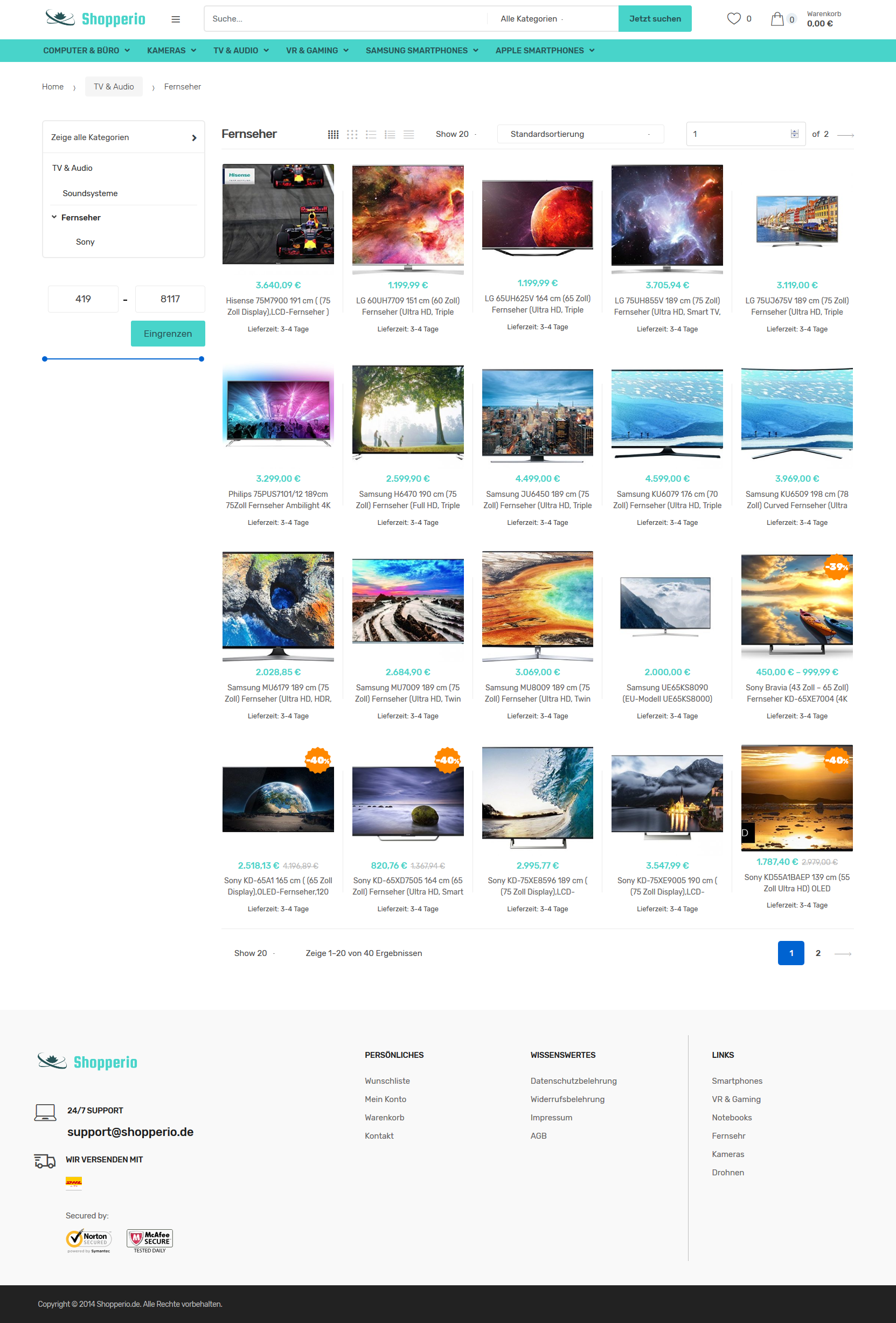Click Impressum footer link
Screen dimensions: 896x1323
(x=552, y=1118)
